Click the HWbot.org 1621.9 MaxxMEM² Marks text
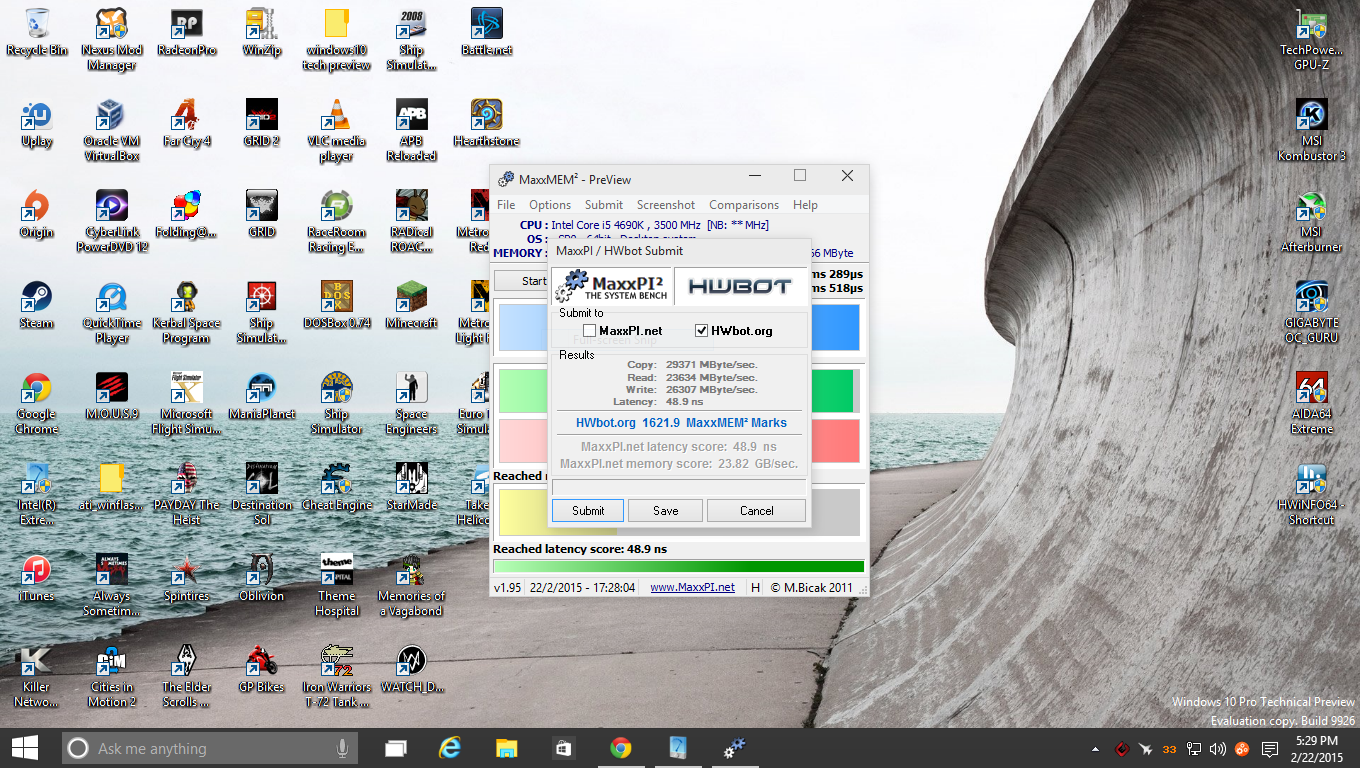1360x768 pixels. tap(681, 423)
